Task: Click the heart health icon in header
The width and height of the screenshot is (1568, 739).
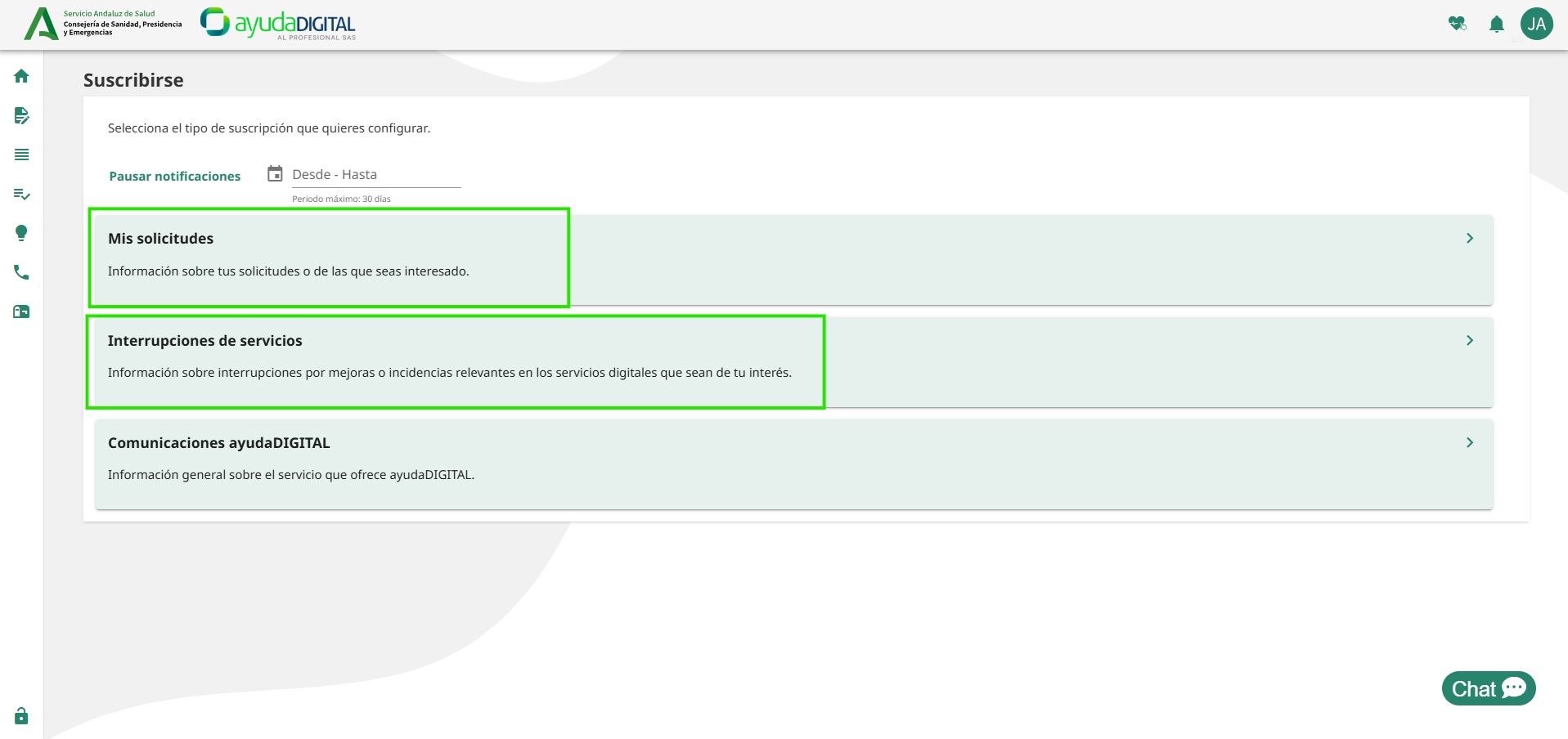Action: click(1458, 24)
